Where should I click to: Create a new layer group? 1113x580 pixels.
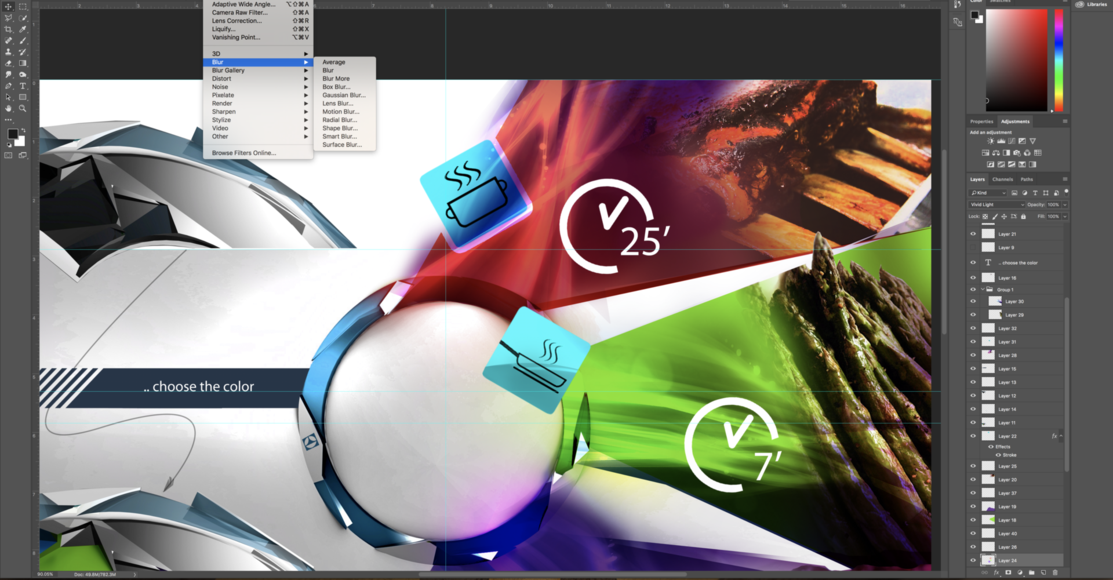[x=1031, y=572]
